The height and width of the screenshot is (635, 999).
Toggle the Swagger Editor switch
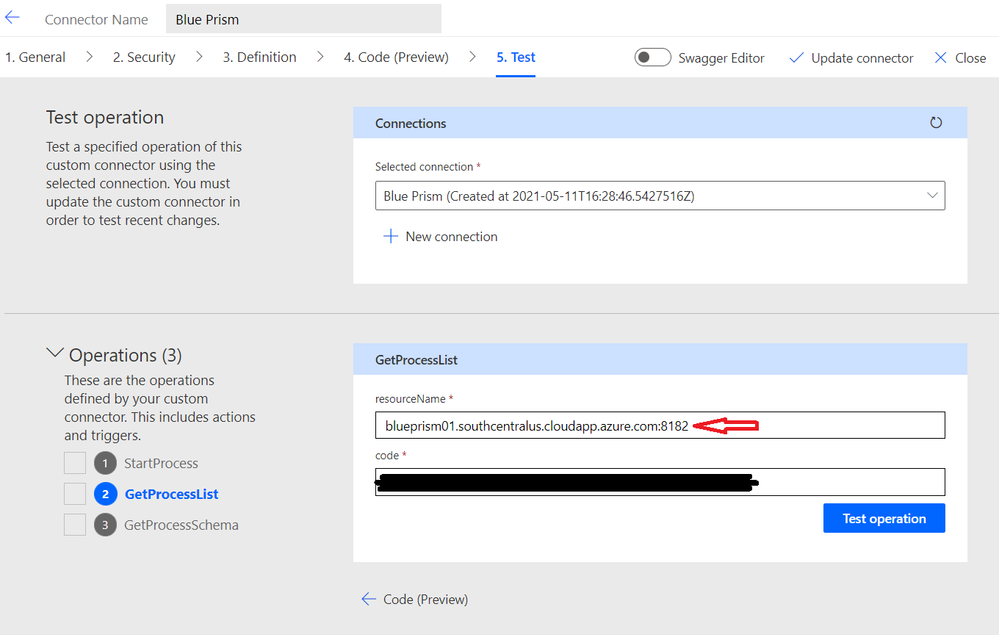(x=653, y=58)
